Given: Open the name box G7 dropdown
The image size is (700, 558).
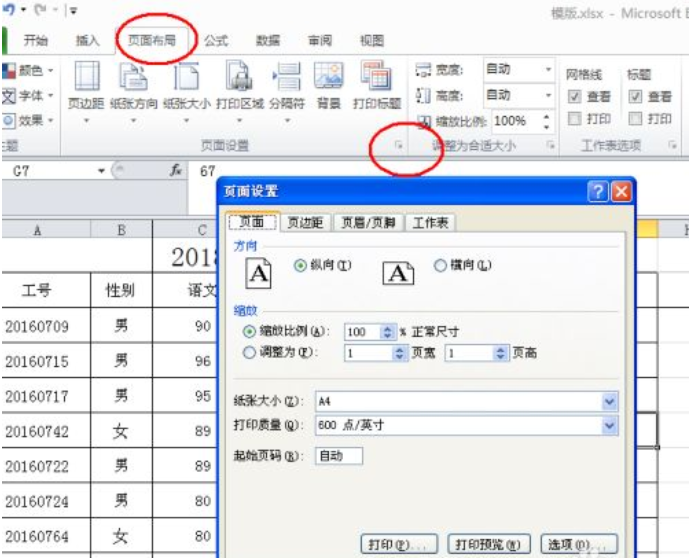Looking at the screenshot, I should pyautogui.click(x=101, y=171).
